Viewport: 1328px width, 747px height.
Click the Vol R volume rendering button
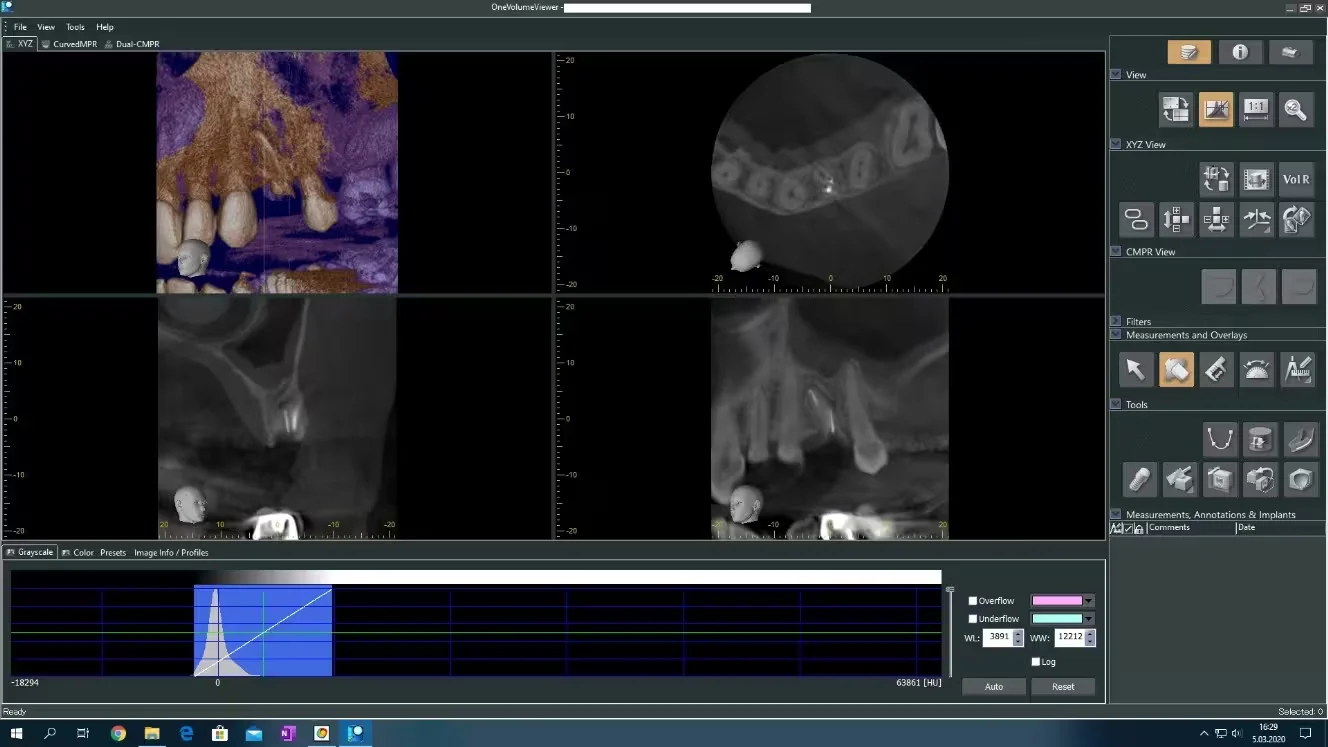pyautogui.click(x=1296, y=179)
